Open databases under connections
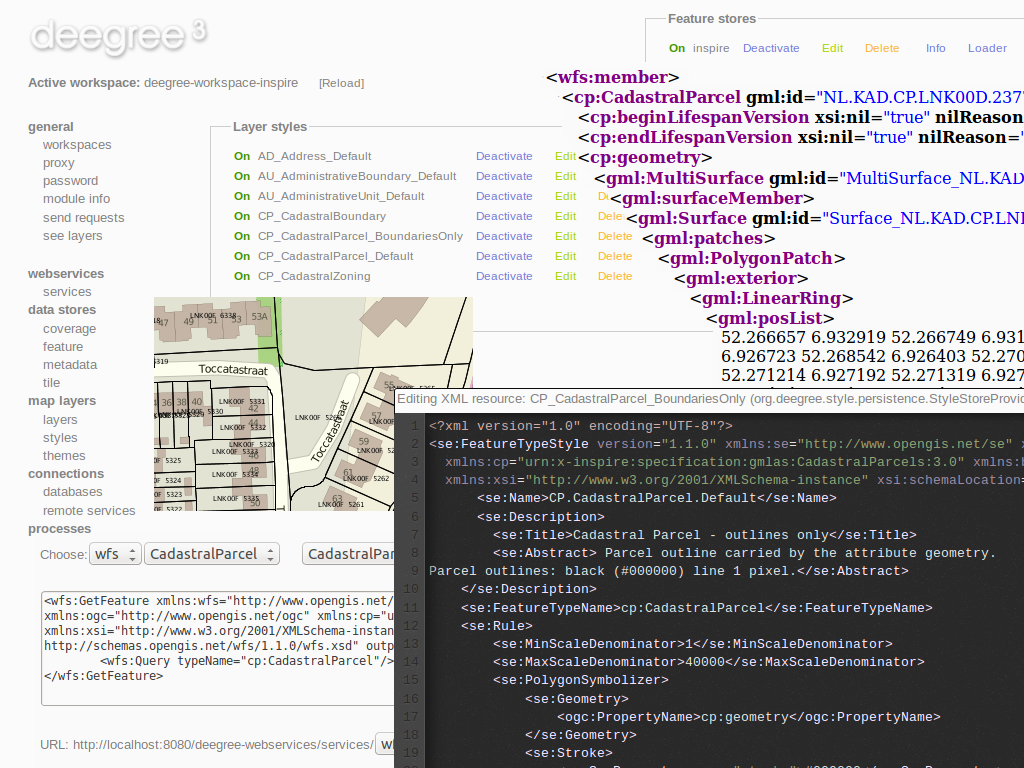 tap(72, 492)
